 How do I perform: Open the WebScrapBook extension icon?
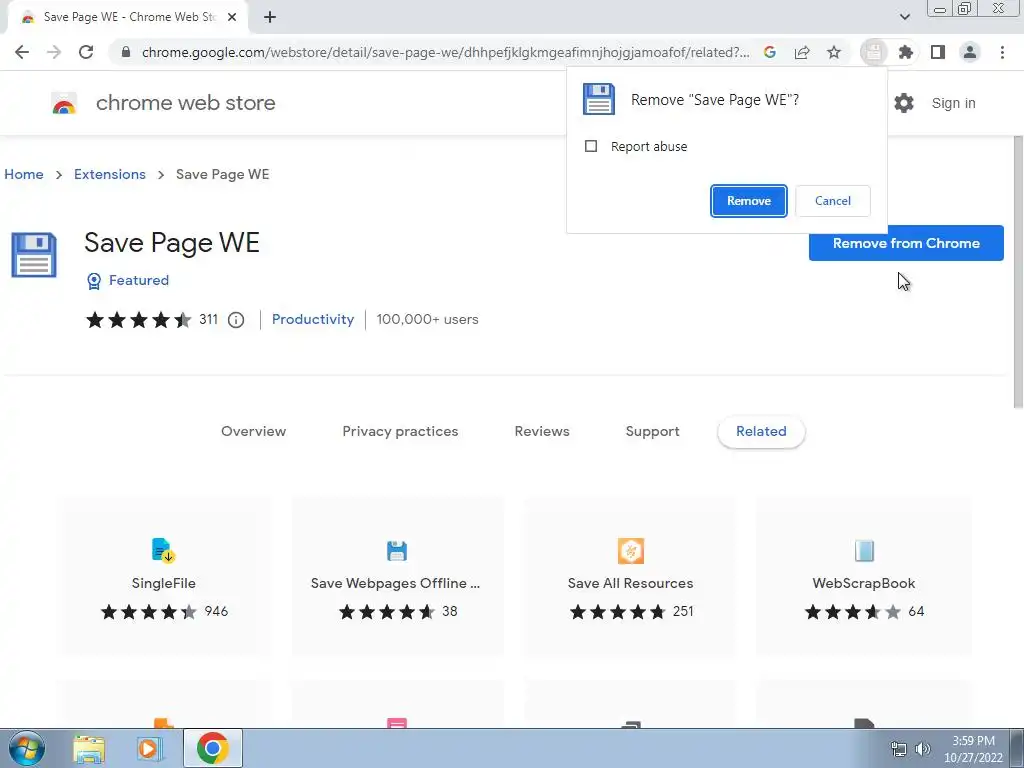864,551
